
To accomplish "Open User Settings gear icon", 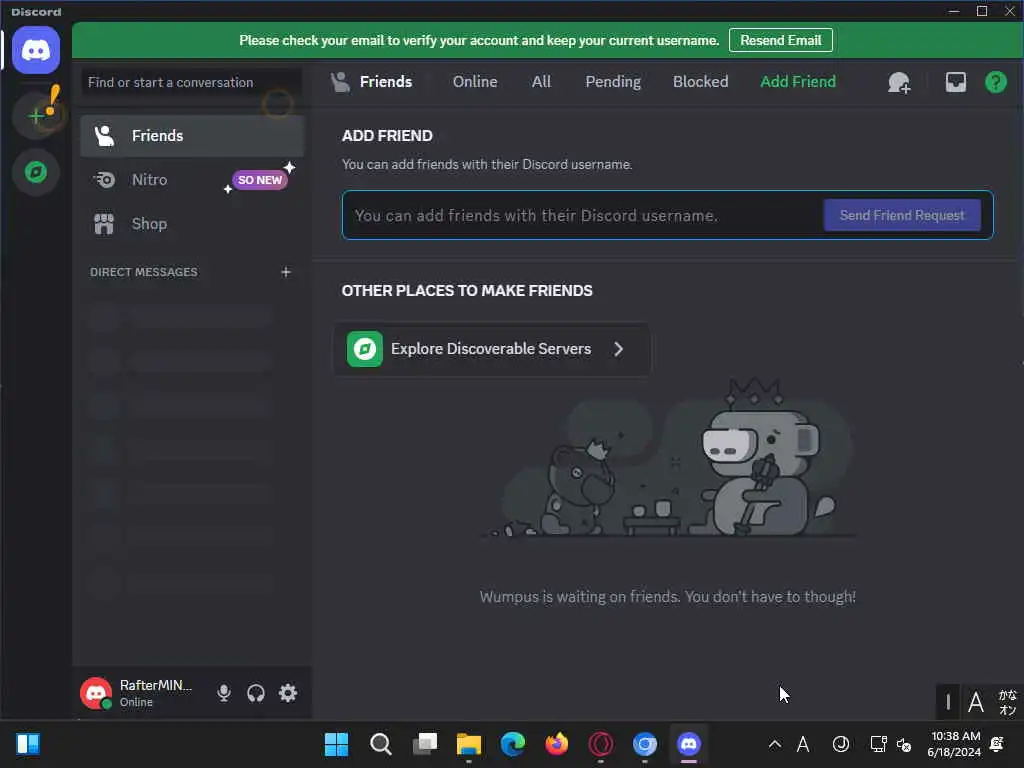I will [288, 693].
